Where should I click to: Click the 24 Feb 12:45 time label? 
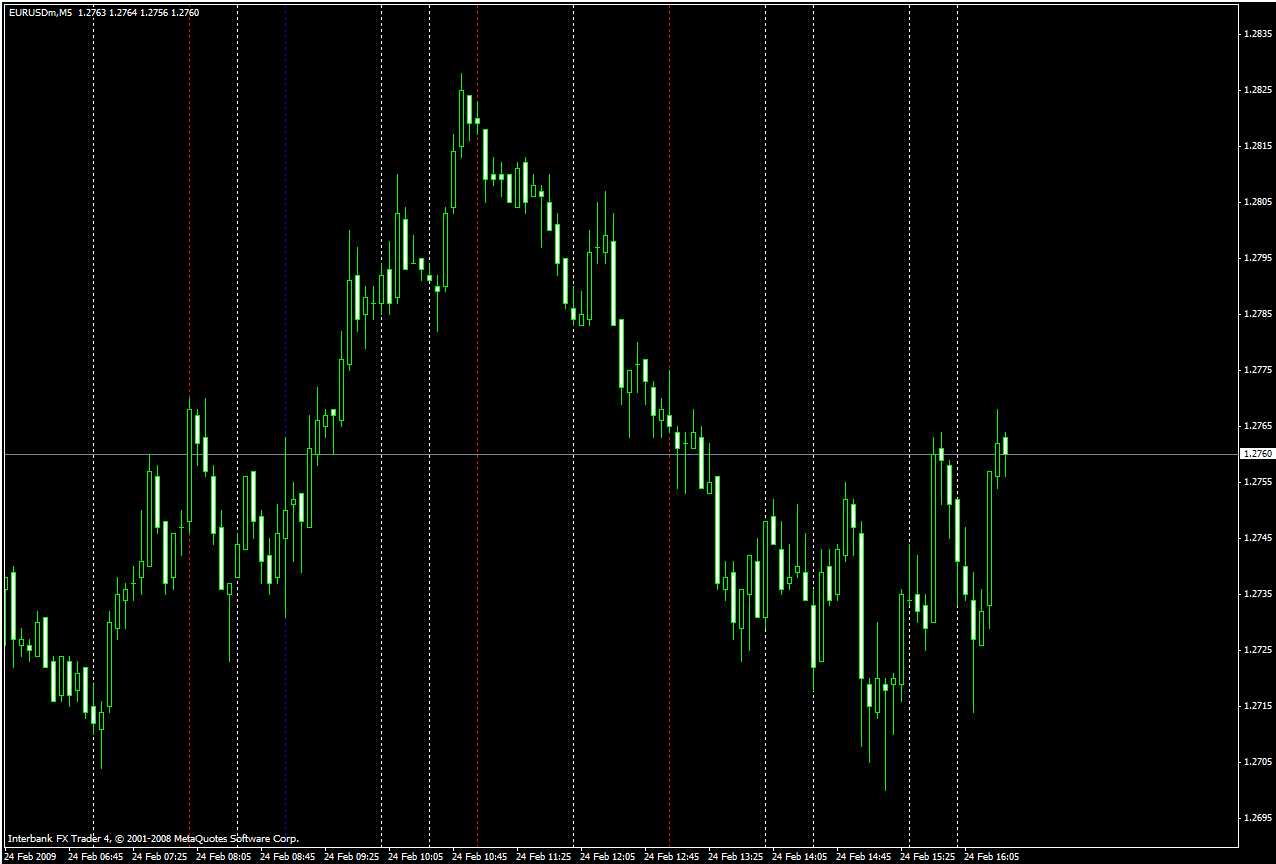pos(672,857)
